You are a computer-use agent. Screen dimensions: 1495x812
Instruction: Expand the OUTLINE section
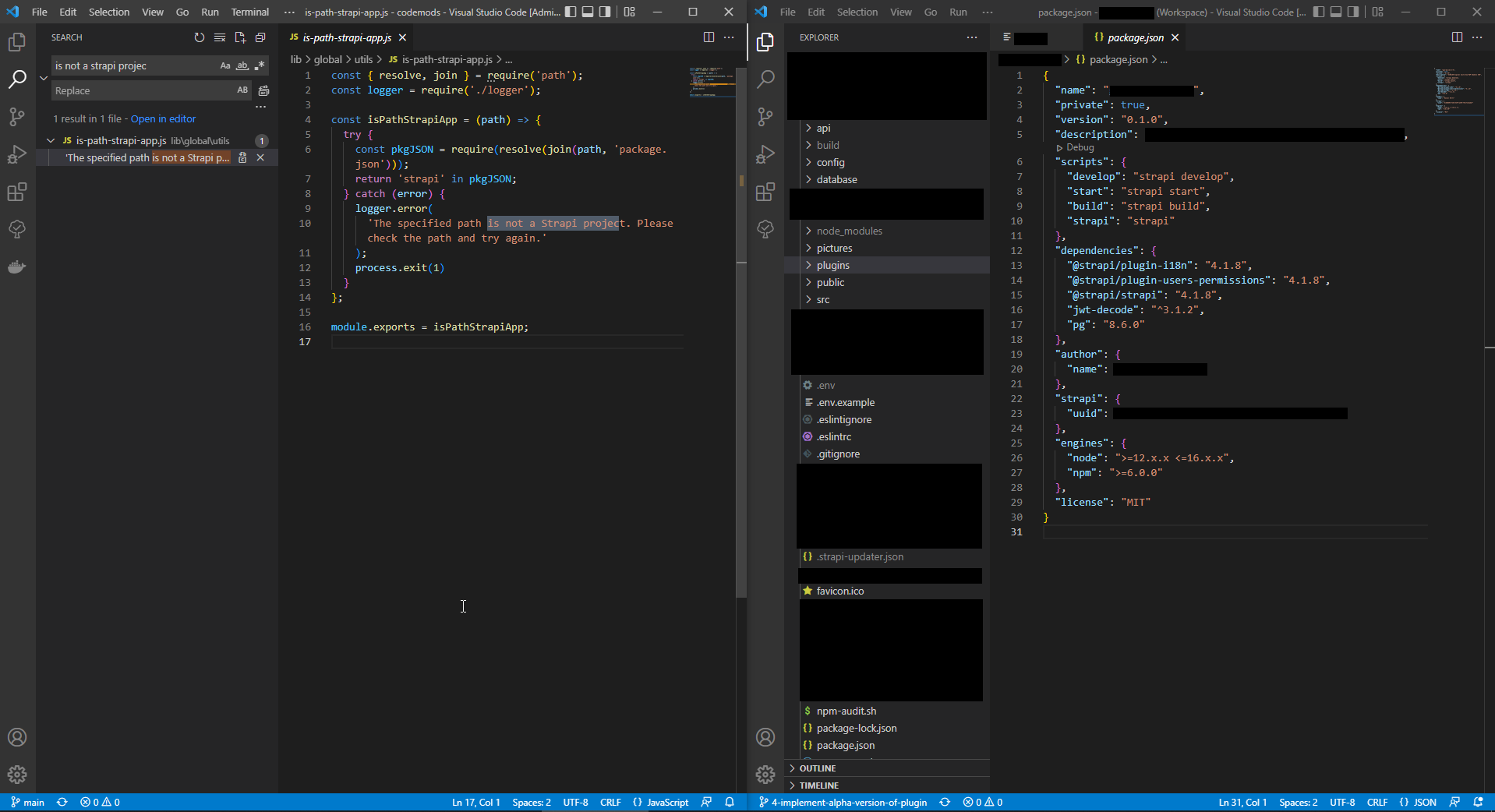pos(815,768)
